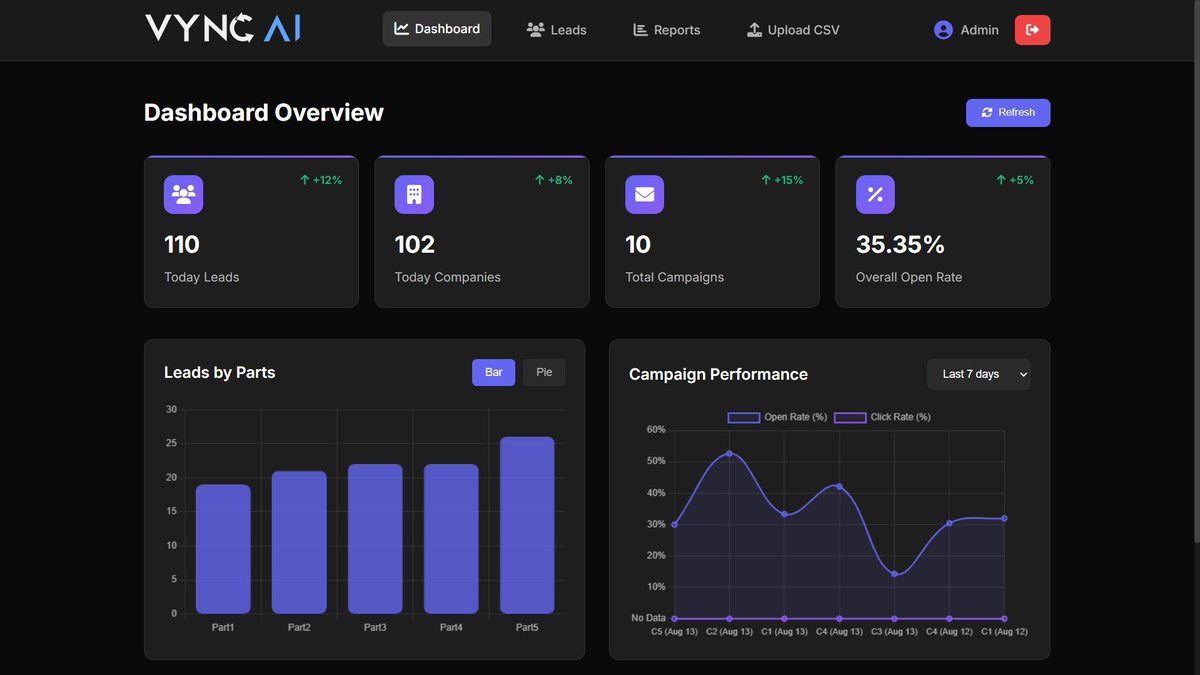Screen dimensions: 1200x675
Task: Click the Today Companies building icon
Action: pos(414,194)
